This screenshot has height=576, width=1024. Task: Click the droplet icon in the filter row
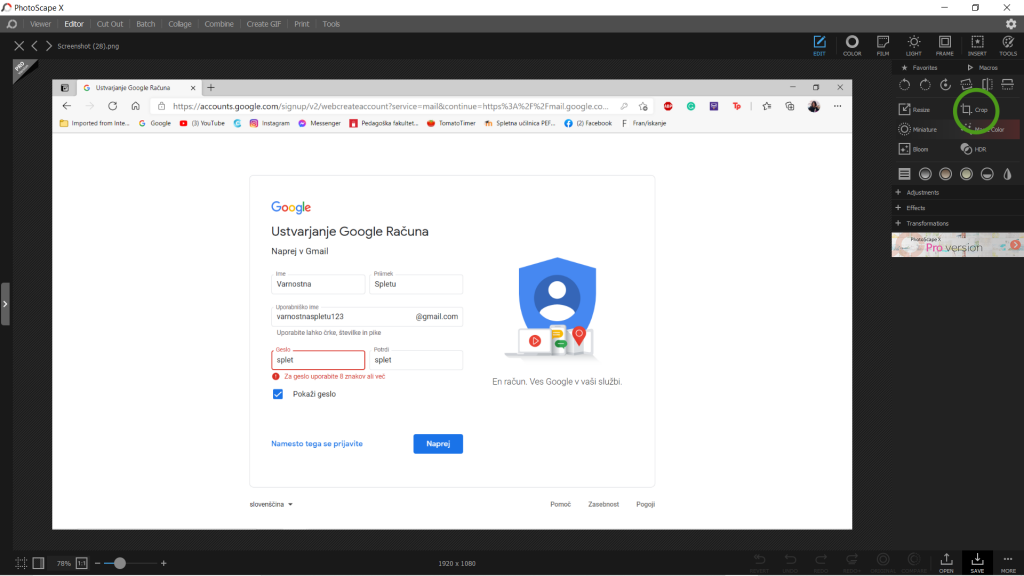1008,174
